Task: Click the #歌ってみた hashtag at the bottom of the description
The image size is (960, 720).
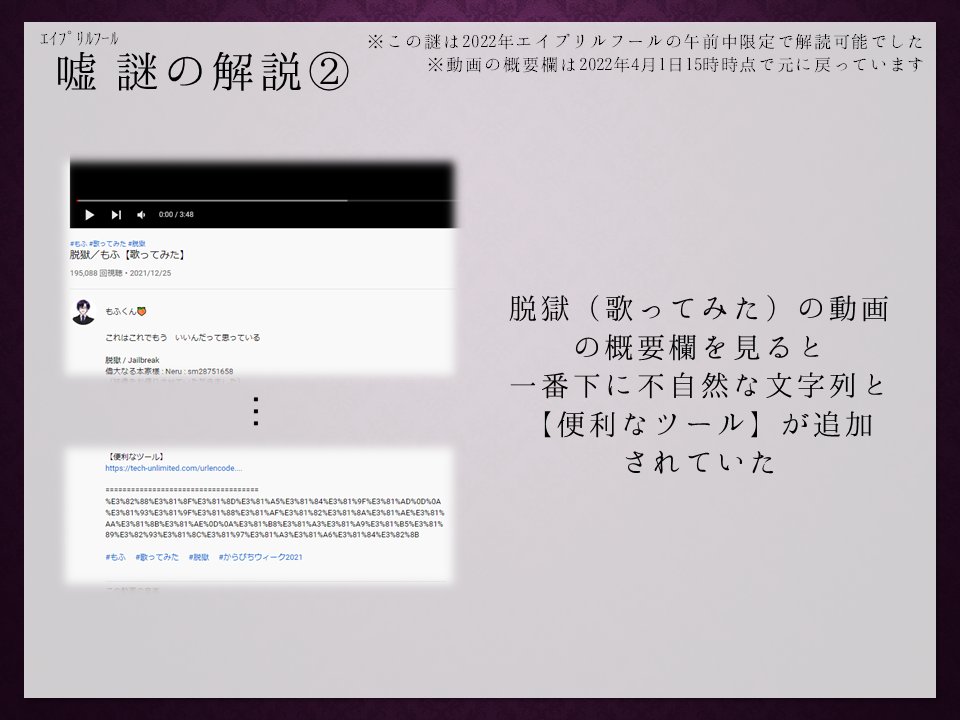Action: [157, 557]
